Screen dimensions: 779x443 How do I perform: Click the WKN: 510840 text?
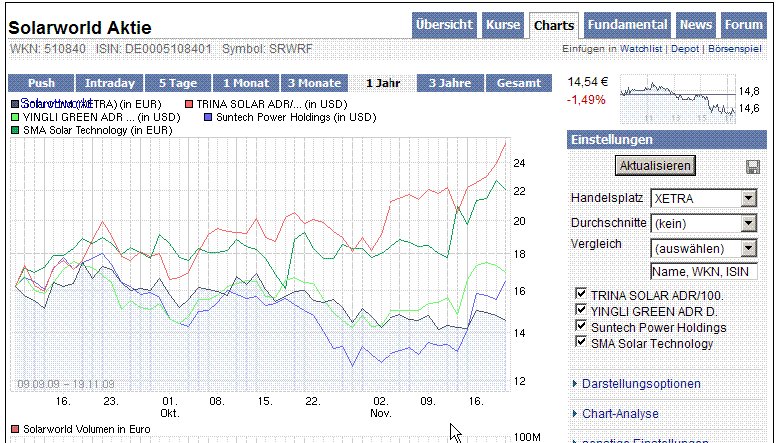(x=48, y=49)
